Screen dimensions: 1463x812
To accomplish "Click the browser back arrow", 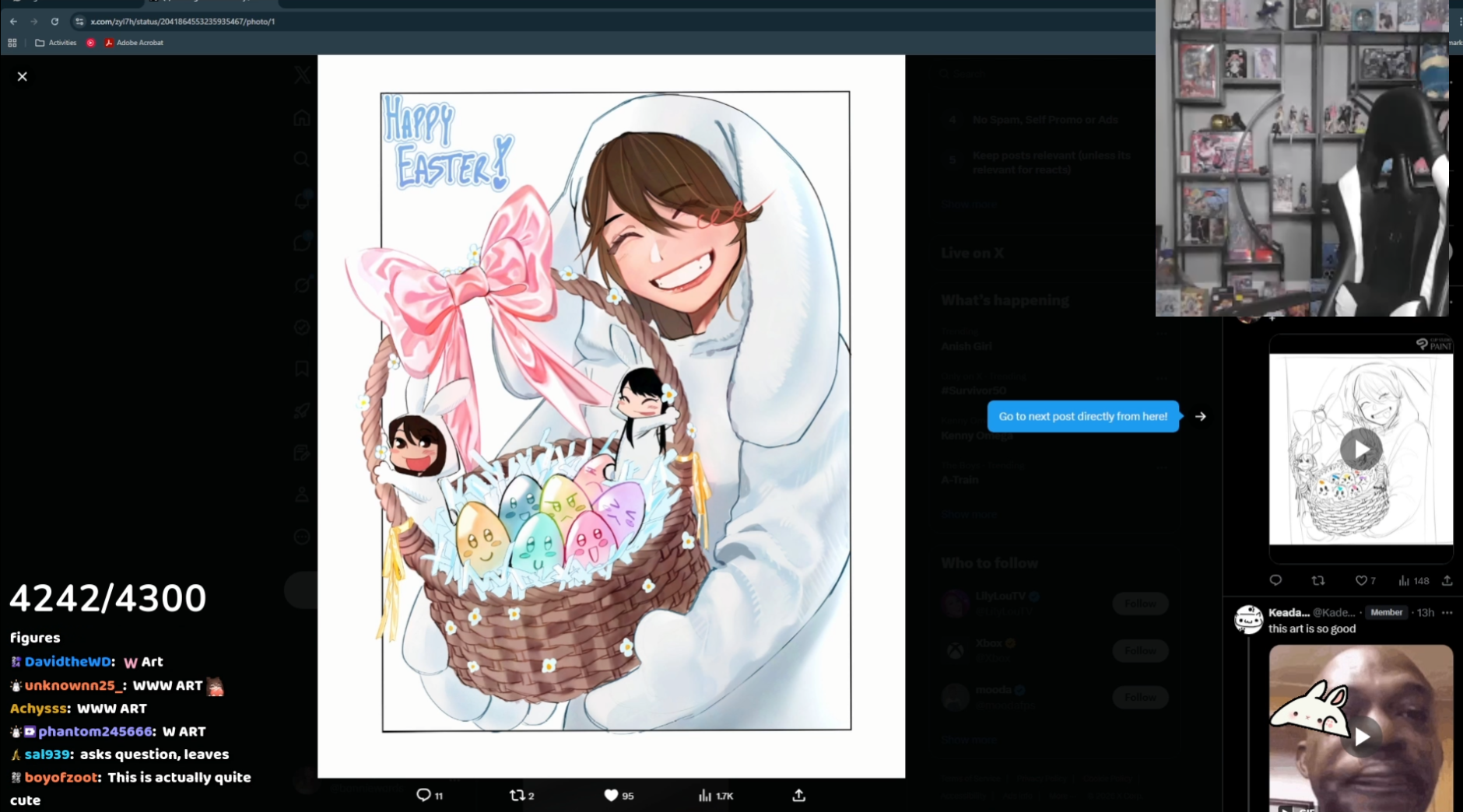I will [x=13, y=21].
